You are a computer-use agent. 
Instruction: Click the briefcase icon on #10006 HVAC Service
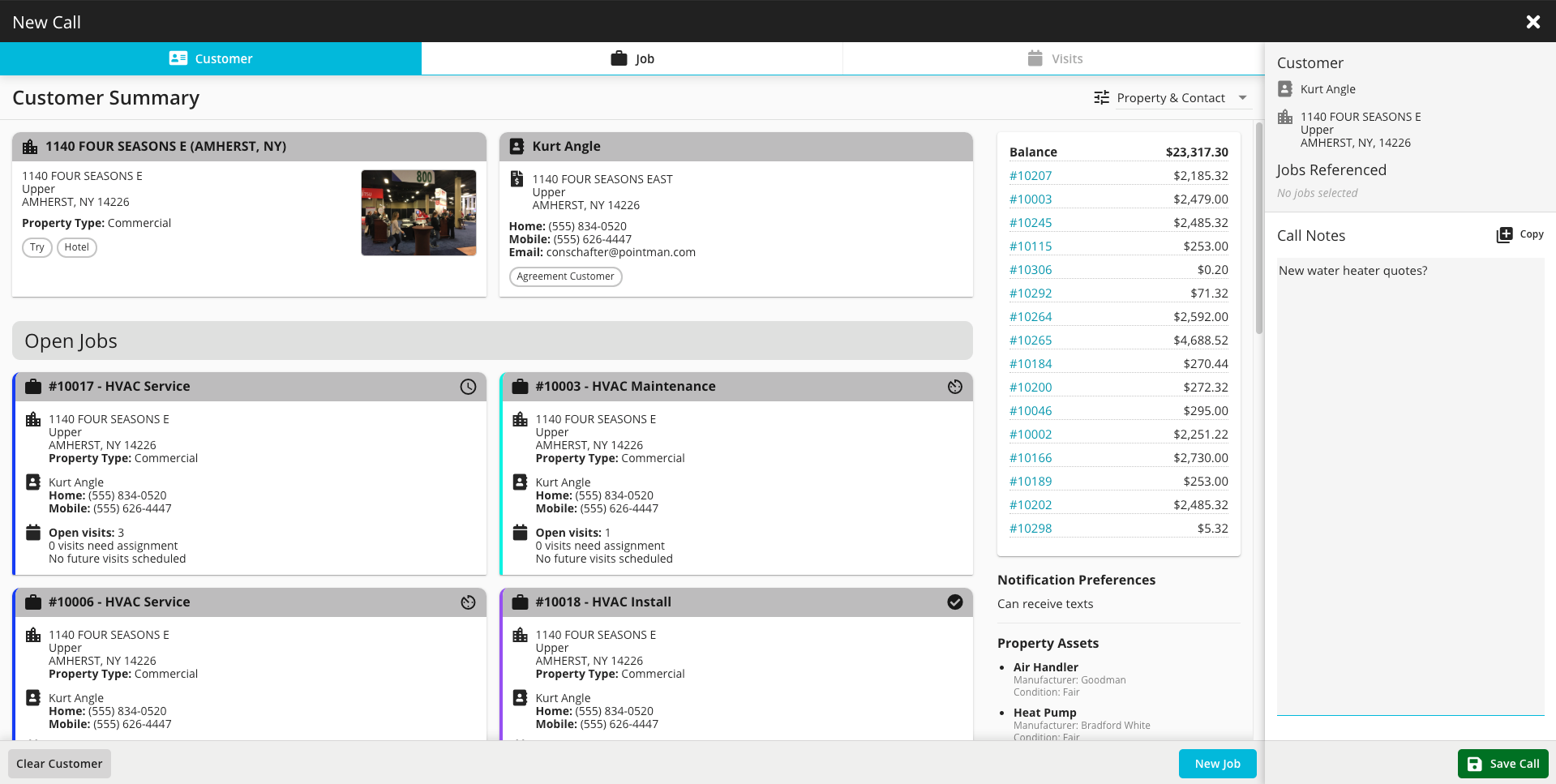[x=32, y=602]
